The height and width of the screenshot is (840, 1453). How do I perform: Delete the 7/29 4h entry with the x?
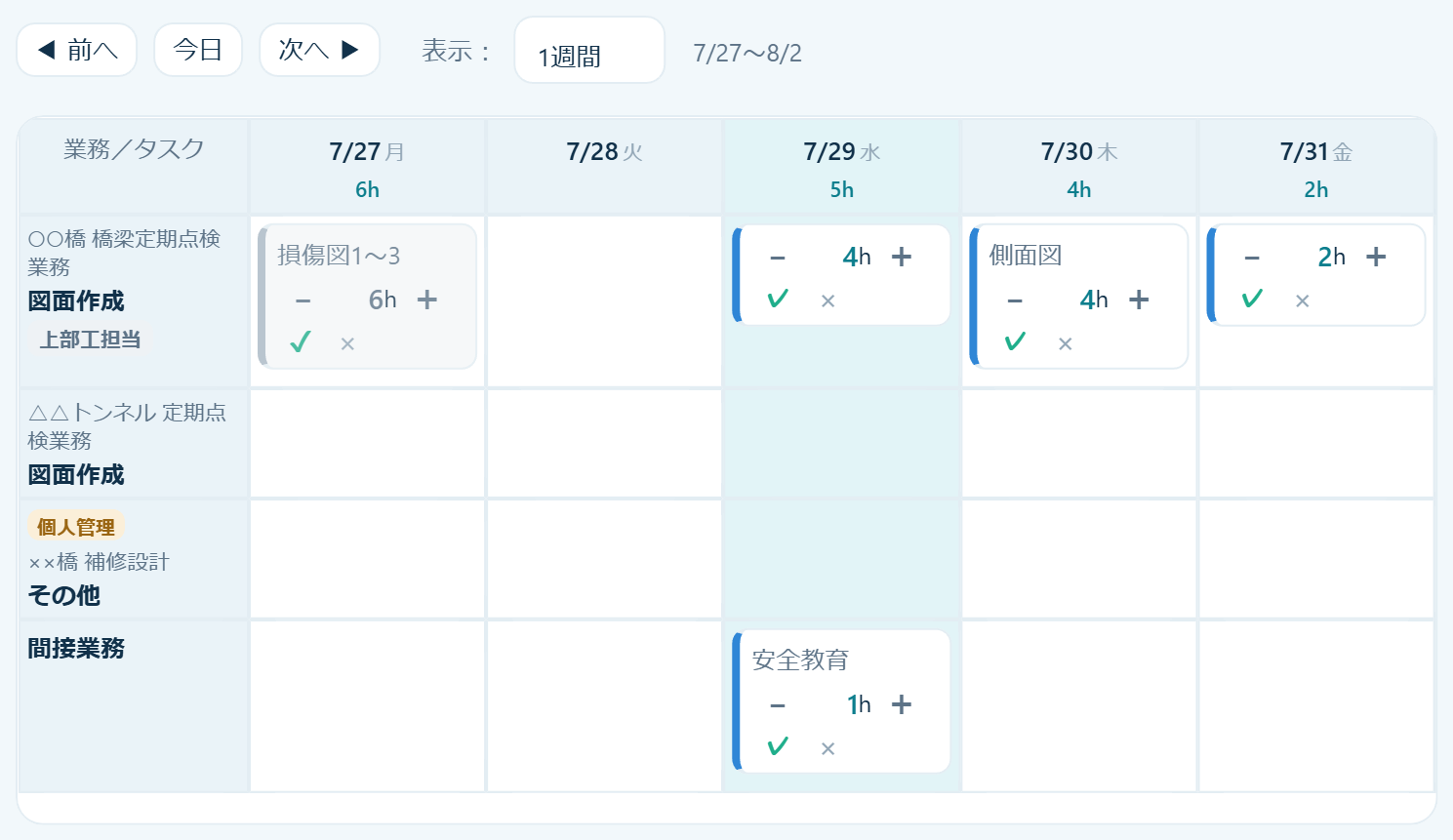827,300
